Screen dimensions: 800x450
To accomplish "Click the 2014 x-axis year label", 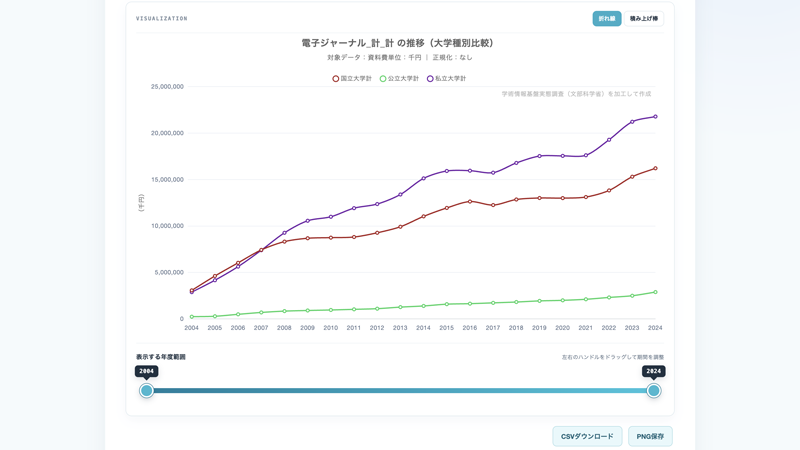I will click(x=423, y=328).
